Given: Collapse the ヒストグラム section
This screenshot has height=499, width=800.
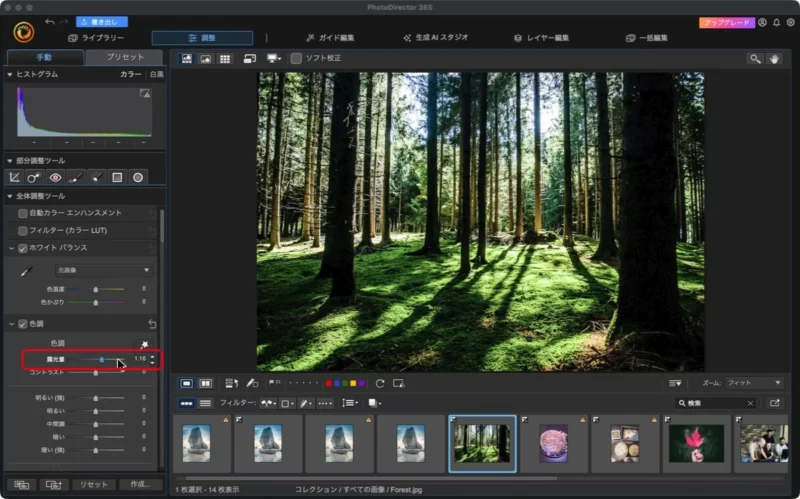Looking at the screenshot, I should click(10, 74).
